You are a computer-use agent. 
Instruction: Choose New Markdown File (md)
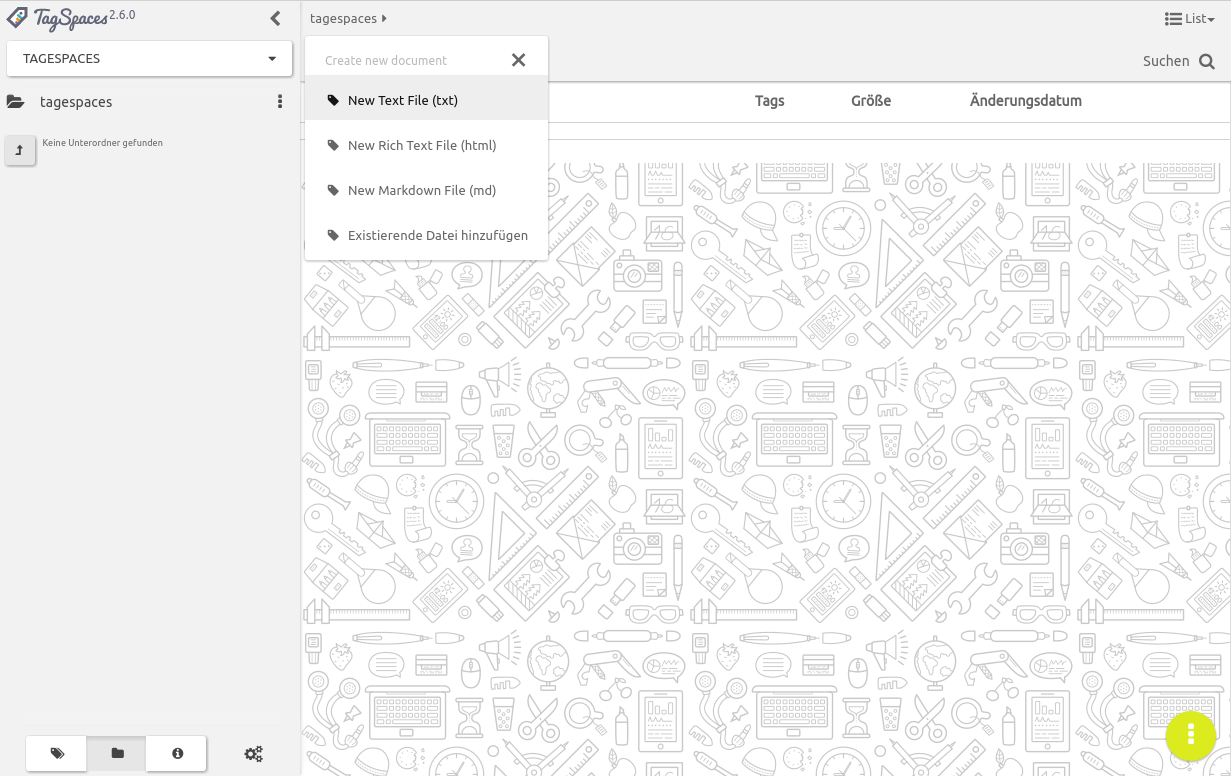(x=427, y=190)
